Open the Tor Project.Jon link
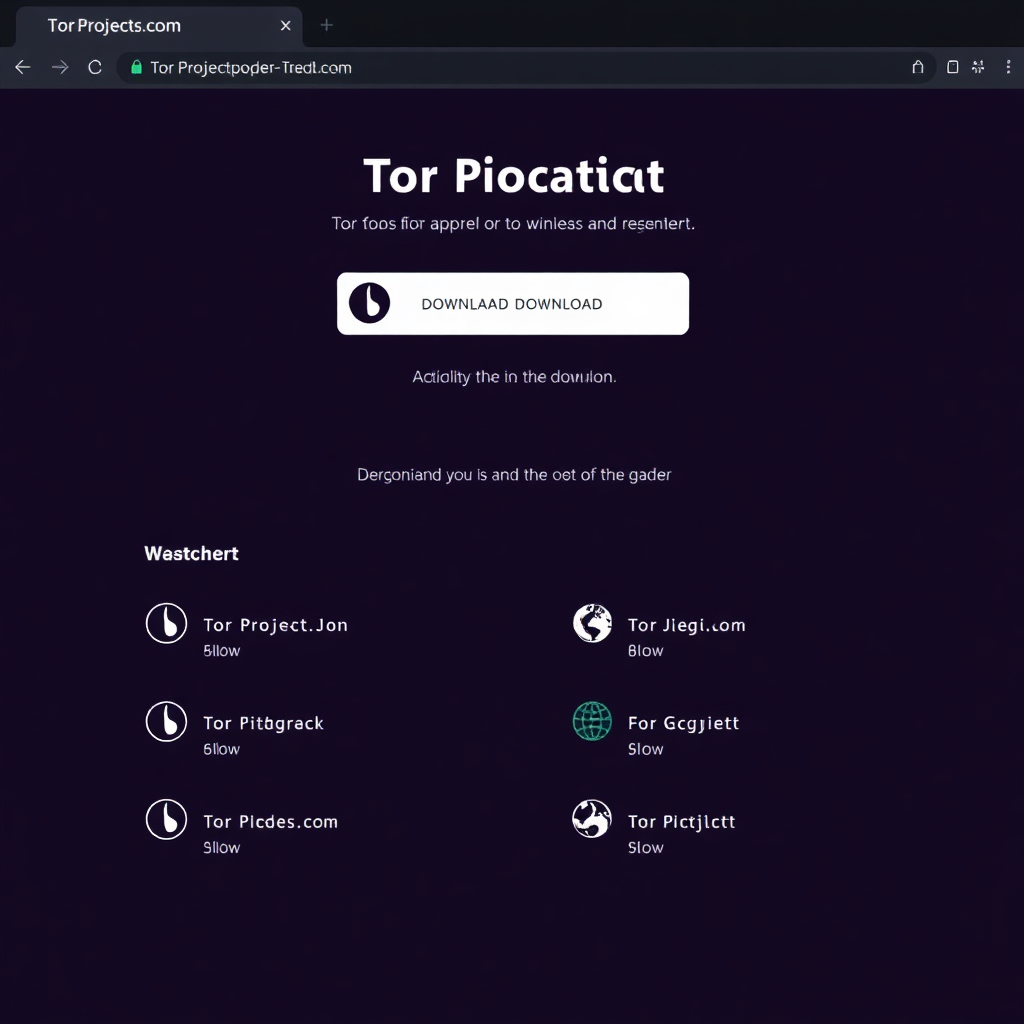The image size is (1024, 1024). point(276,625)
